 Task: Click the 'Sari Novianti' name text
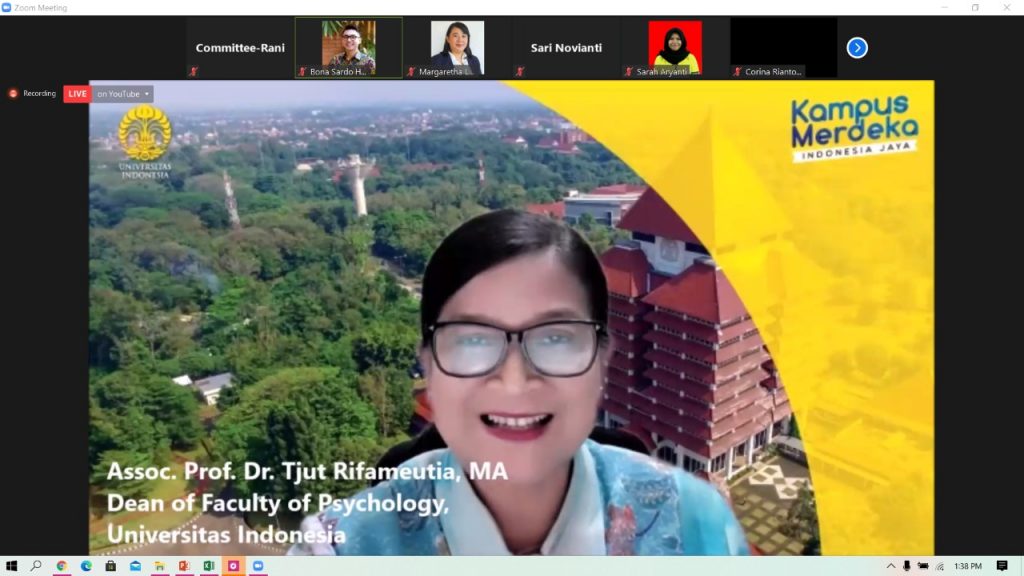(566, 48)
